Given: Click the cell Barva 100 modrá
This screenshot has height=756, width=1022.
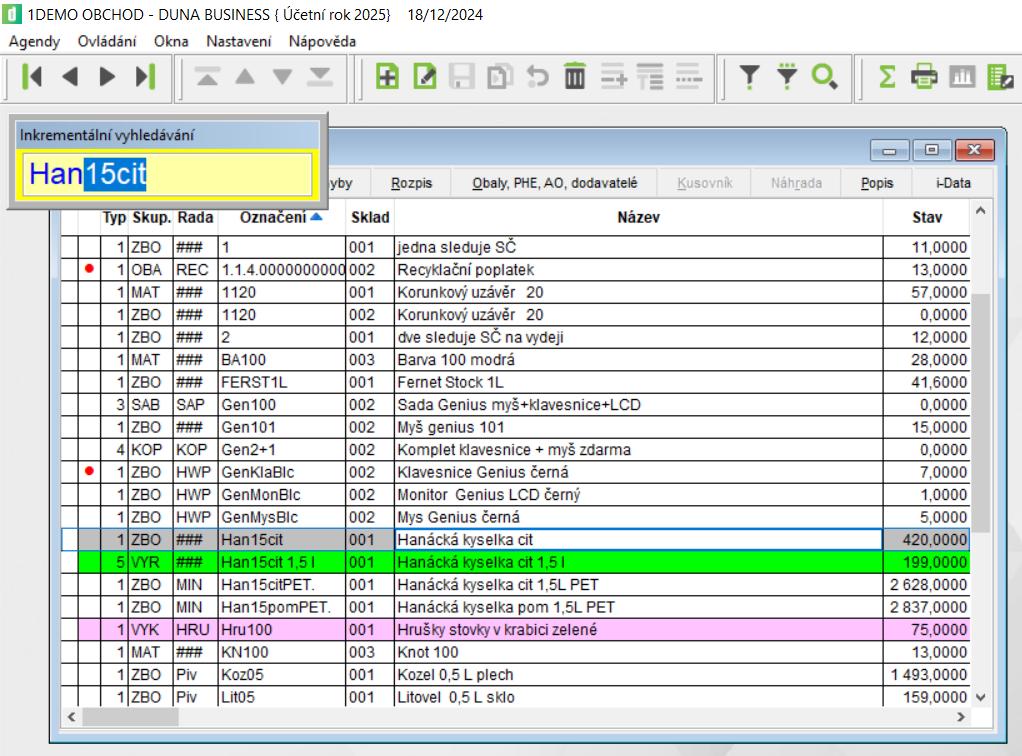Looking at the screenshot, I should click(638, 360).
